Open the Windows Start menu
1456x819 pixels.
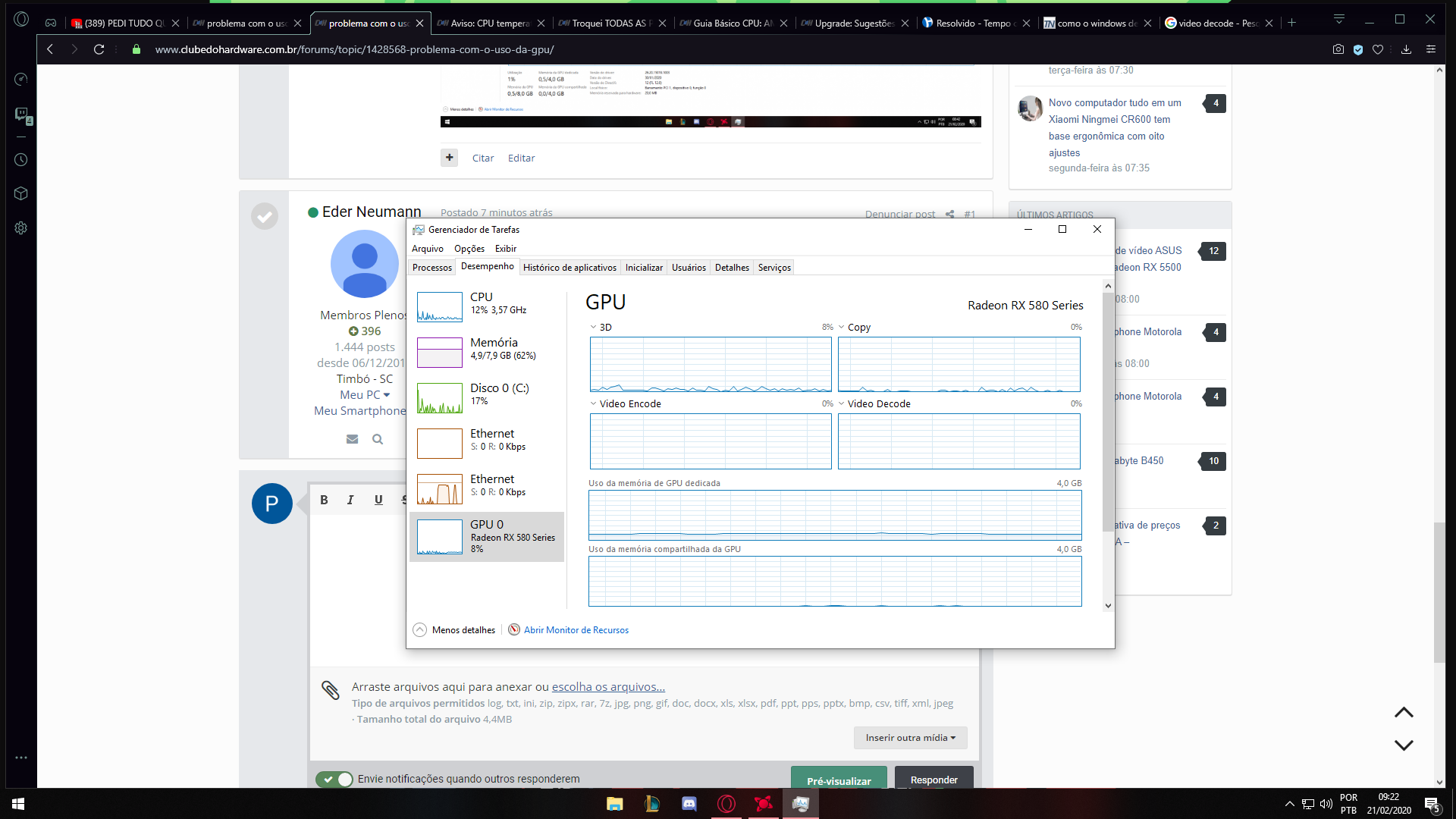click(x=18, y=804)
